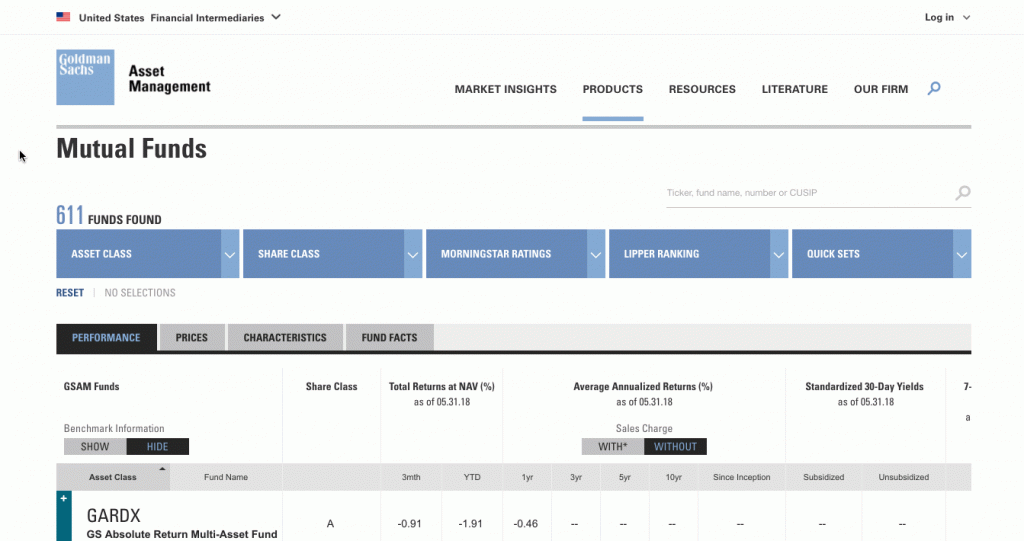Viewport: 1024px width, 541px height.
Task: Expand the GARDX row plus icon
Action: point(64,499)
